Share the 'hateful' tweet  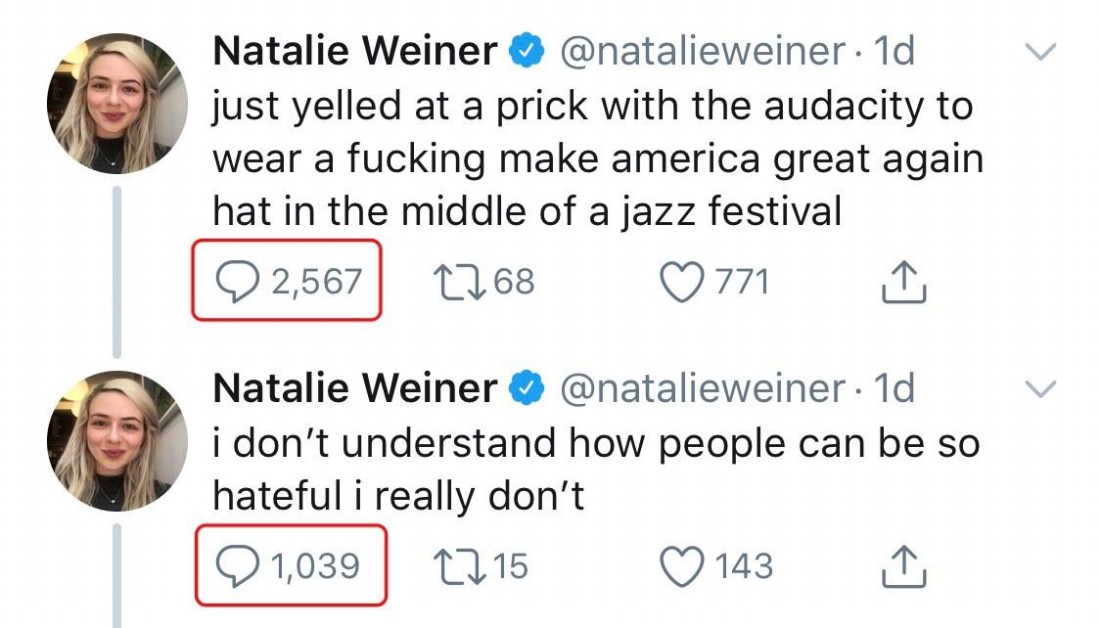[904, 568]
